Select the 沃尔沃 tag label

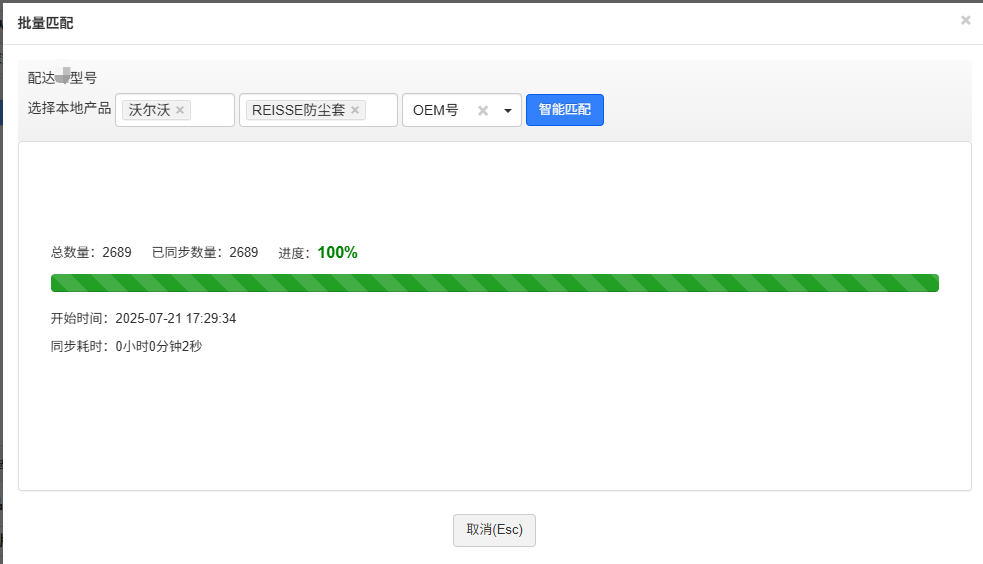[x=149, y=111]
